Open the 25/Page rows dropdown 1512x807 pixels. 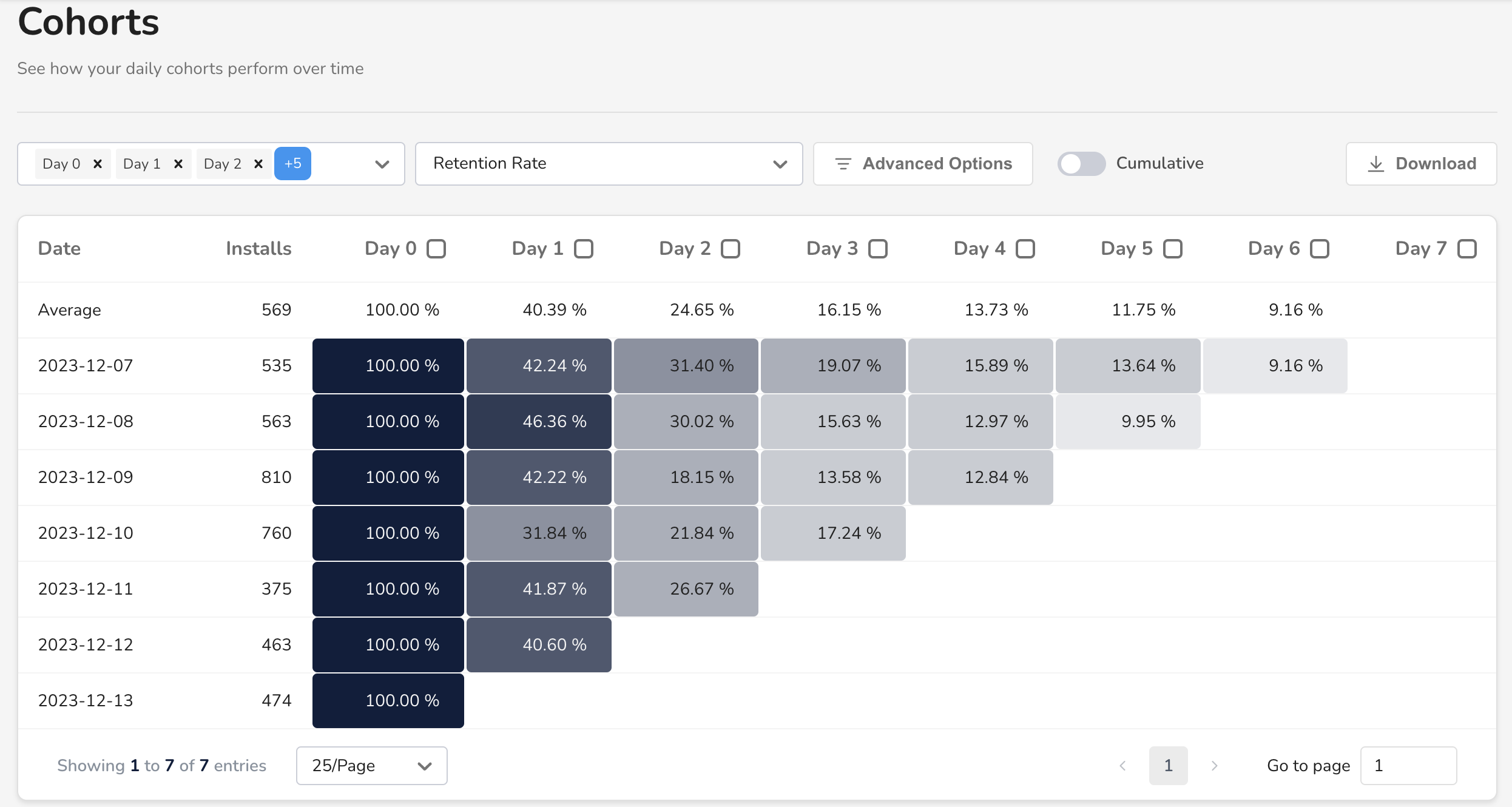[371, 766]
